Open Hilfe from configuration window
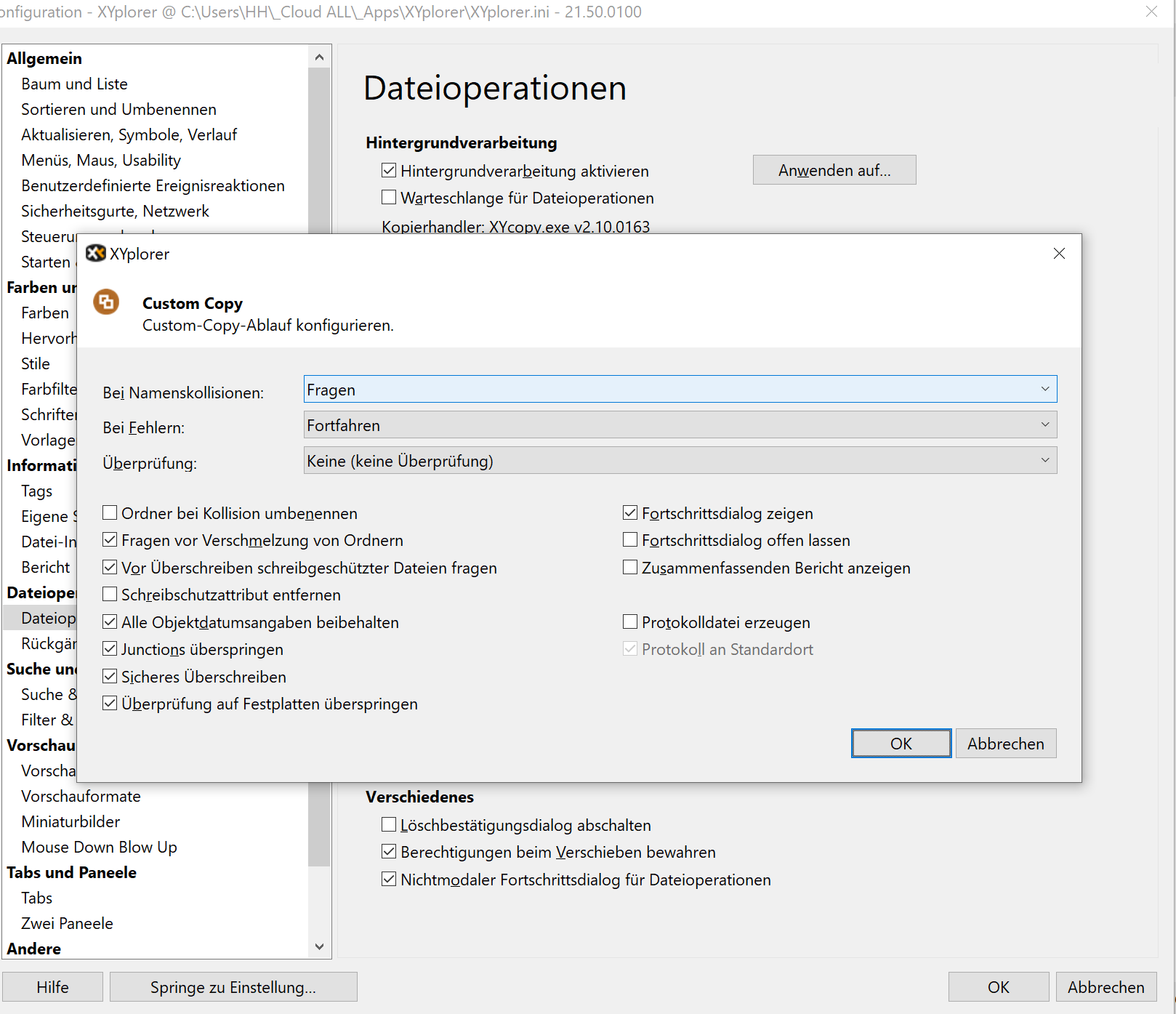The height and width of the screenshot is (1014, 1176). pos(52,987)
